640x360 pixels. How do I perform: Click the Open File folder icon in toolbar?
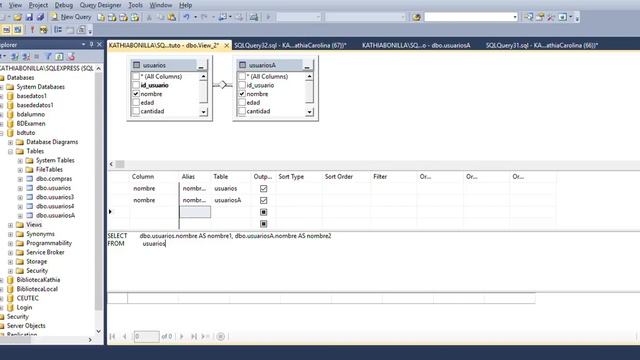pos(17,17)
